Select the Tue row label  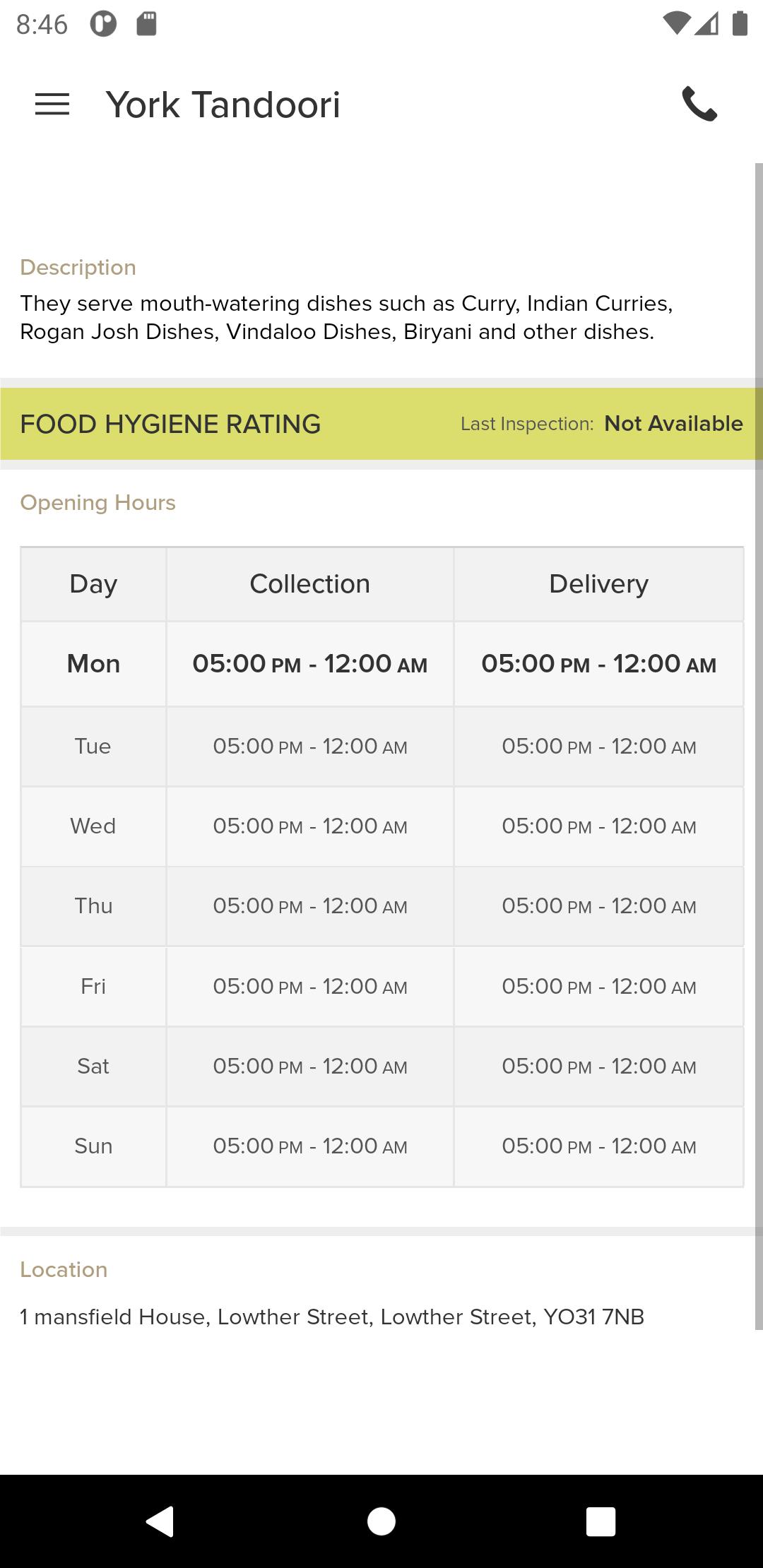(93, 747)
